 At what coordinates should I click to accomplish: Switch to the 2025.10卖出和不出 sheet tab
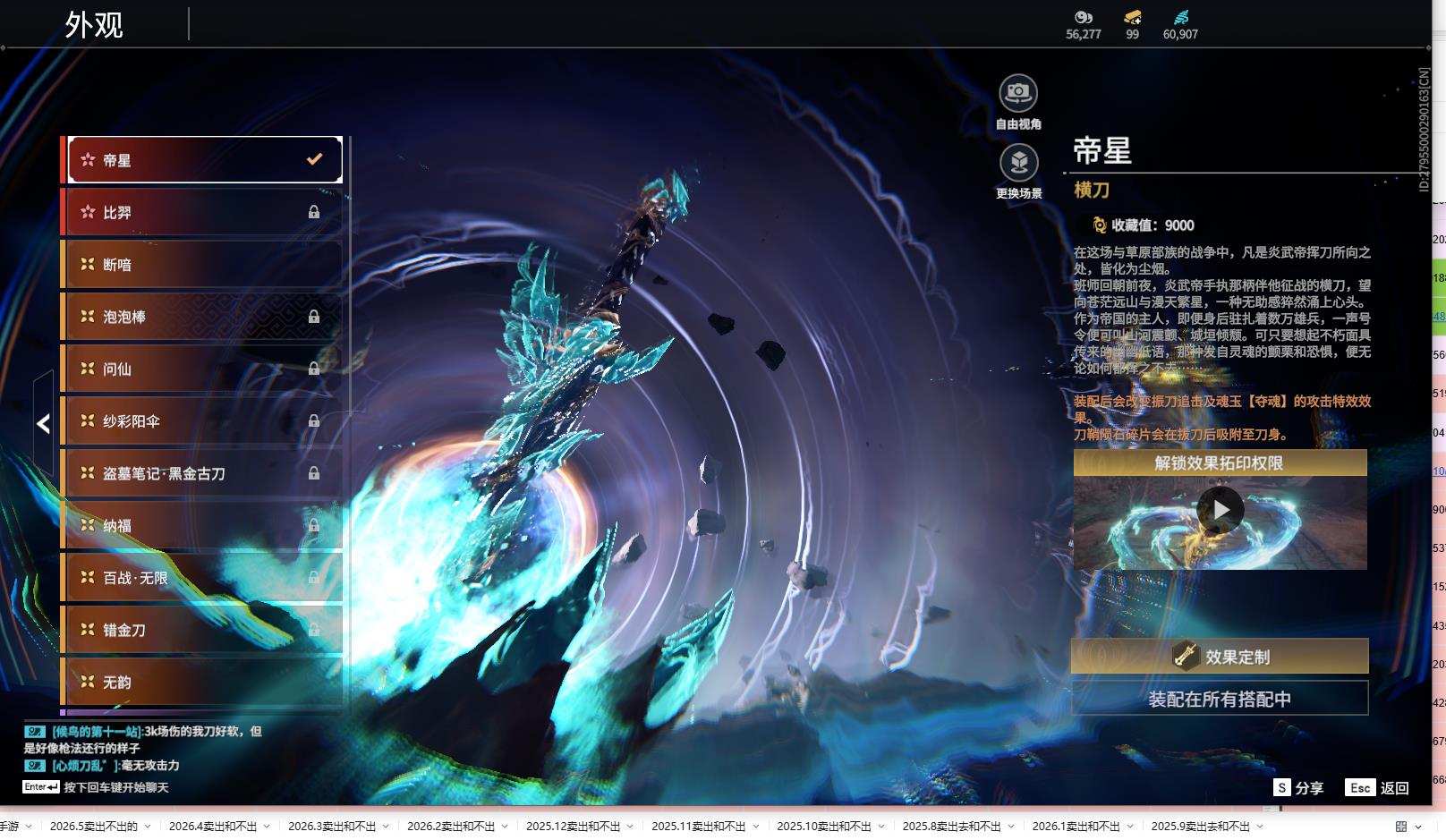pyautogui.click(x=824, y=827)
